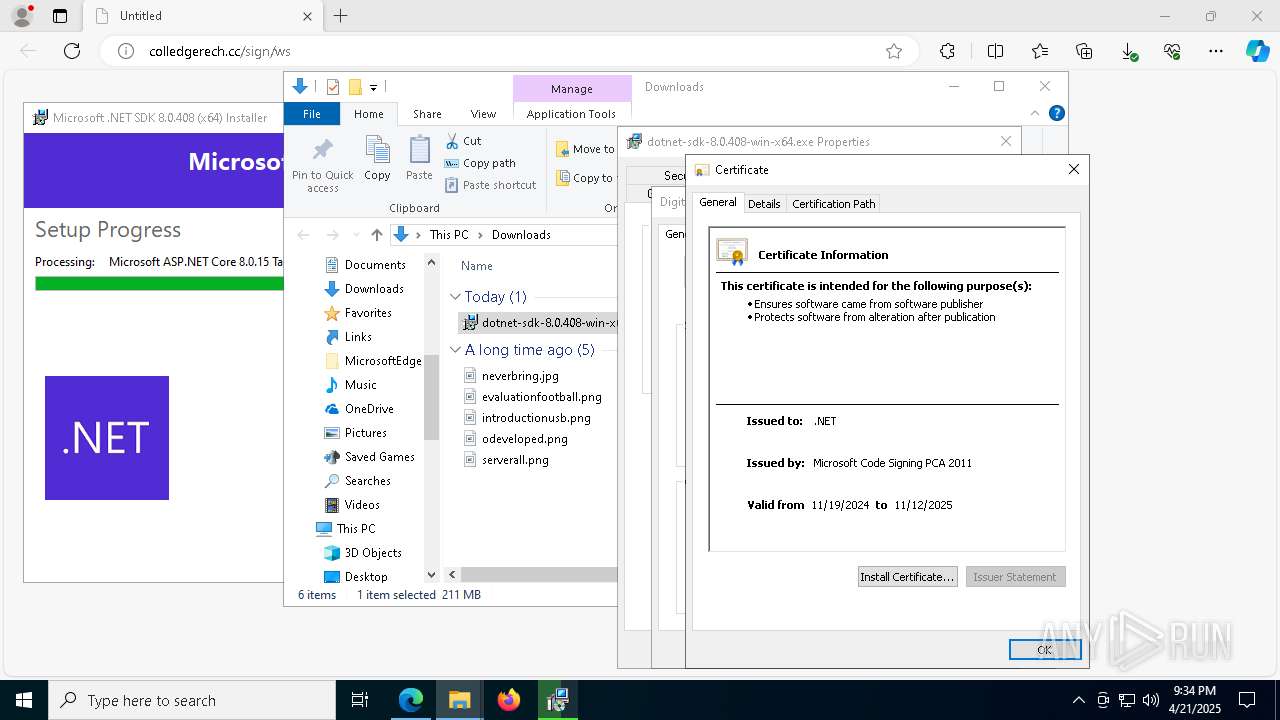Click Copy to in the Explorer ribbon

point(586,178)
